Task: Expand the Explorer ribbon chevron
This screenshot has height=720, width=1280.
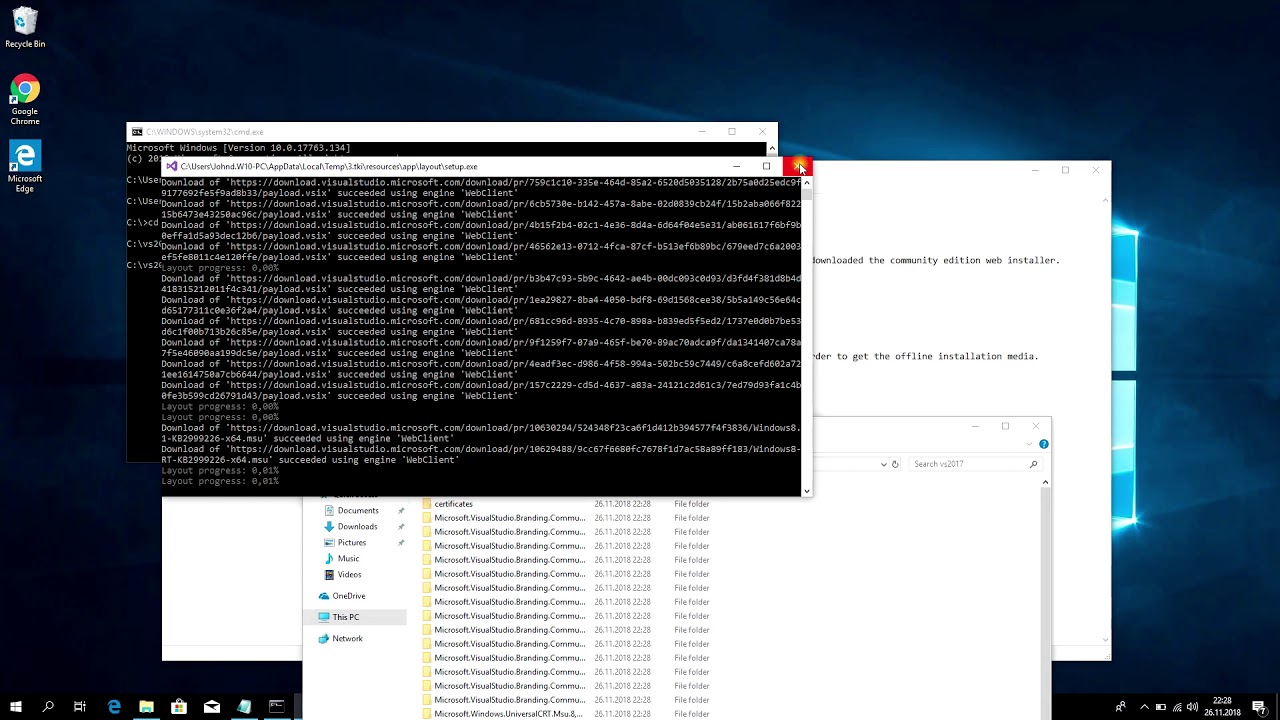Action: 1030,444
